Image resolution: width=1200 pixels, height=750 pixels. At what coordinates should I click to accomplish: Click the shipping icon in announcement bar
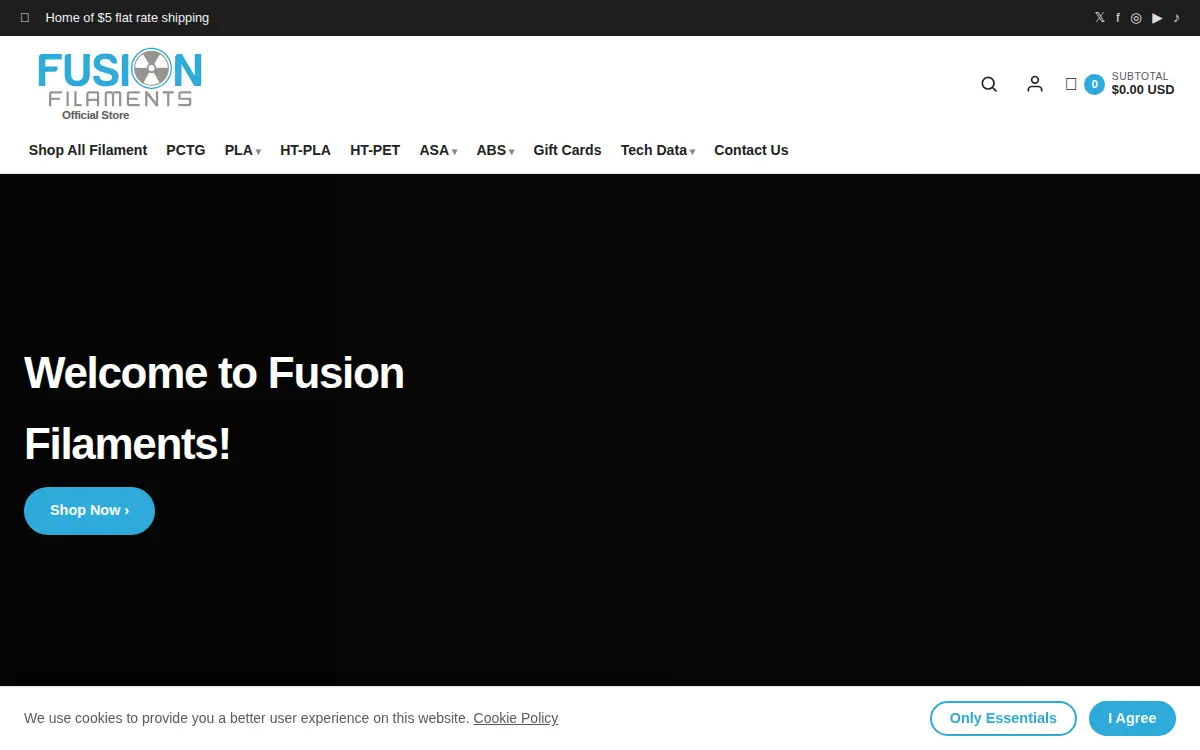pyautogui.click(x=25, y=18)
